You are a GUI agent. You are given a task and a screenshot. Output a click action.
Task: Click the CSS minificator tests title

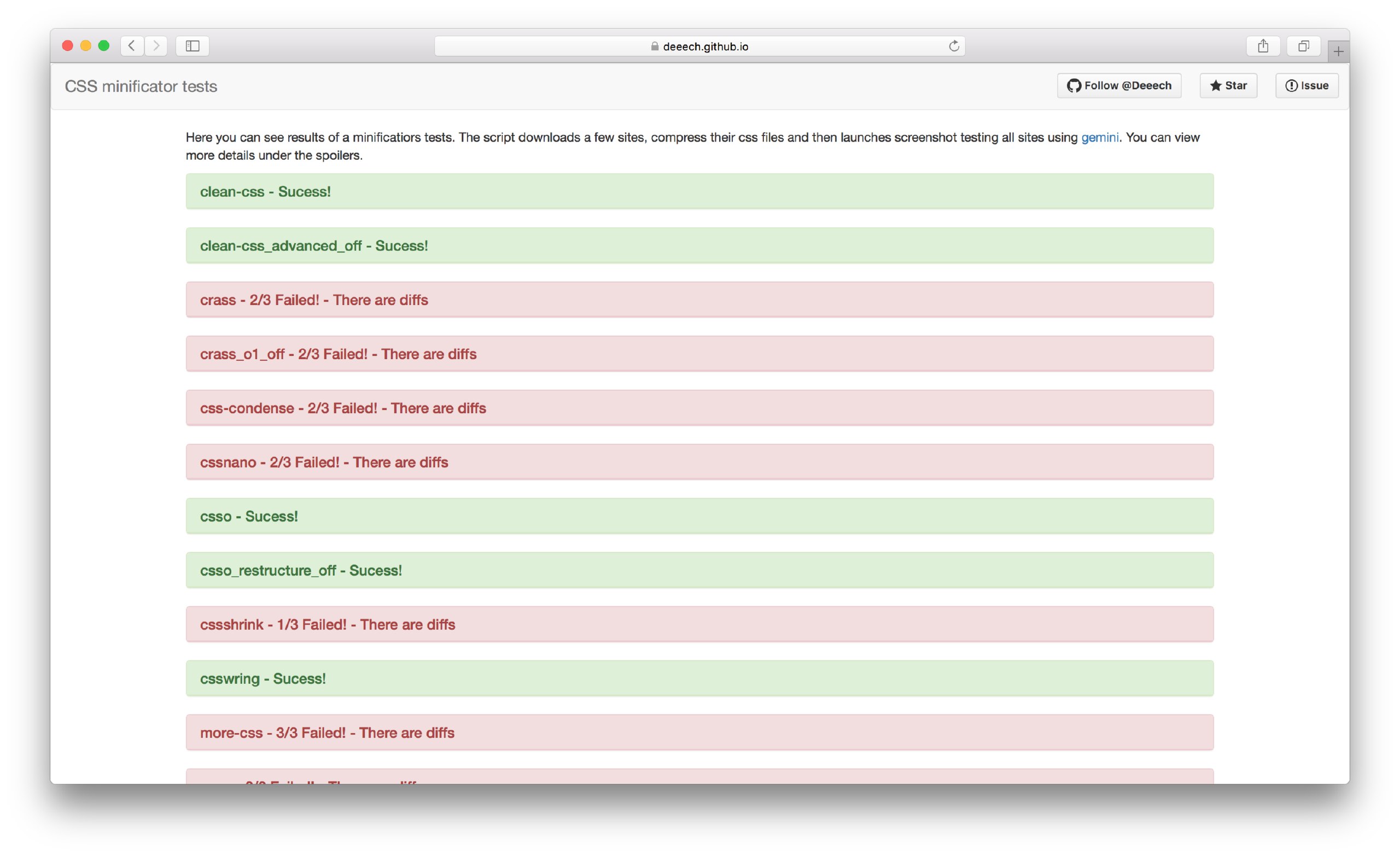[141, 86]
